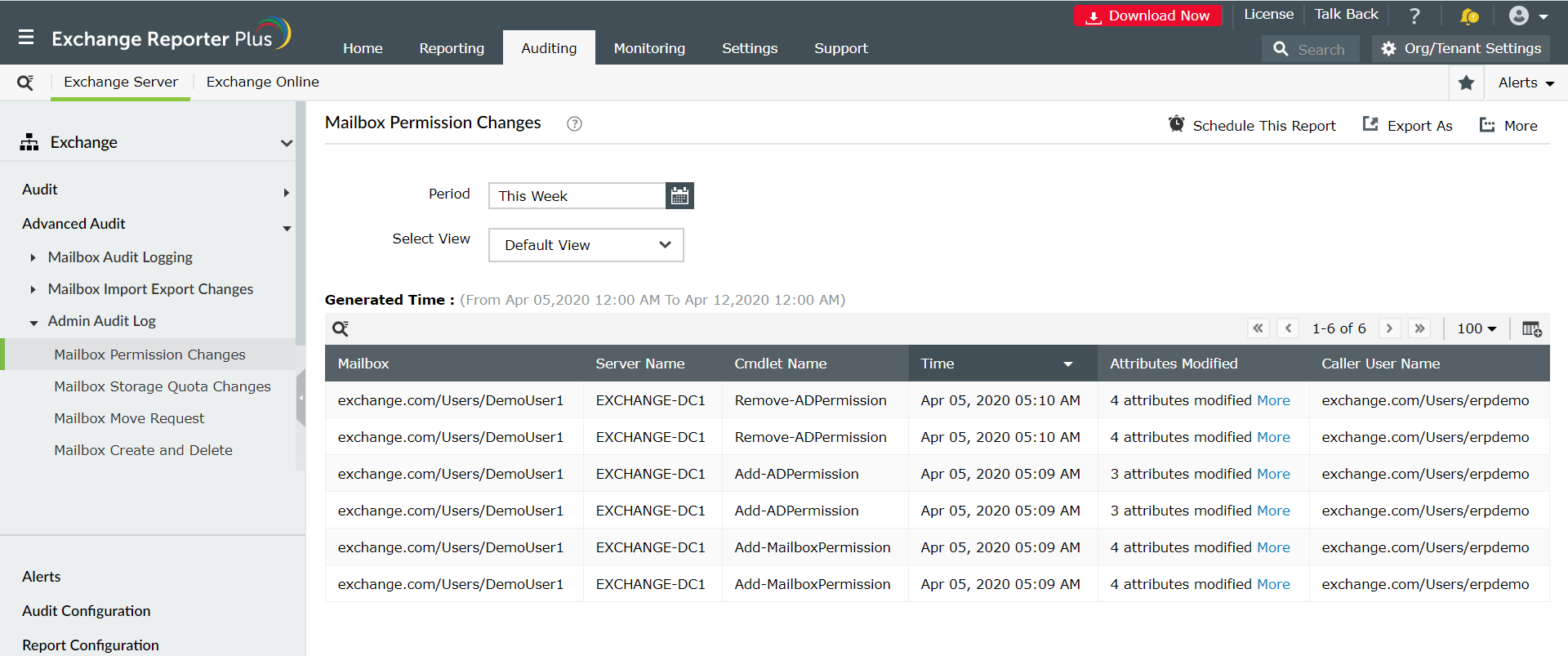Image resolution: width=1568 pixels, height=656 pixels.
Task: Open the rows-per-page 100 dropdown
Action: point(1477,328)
